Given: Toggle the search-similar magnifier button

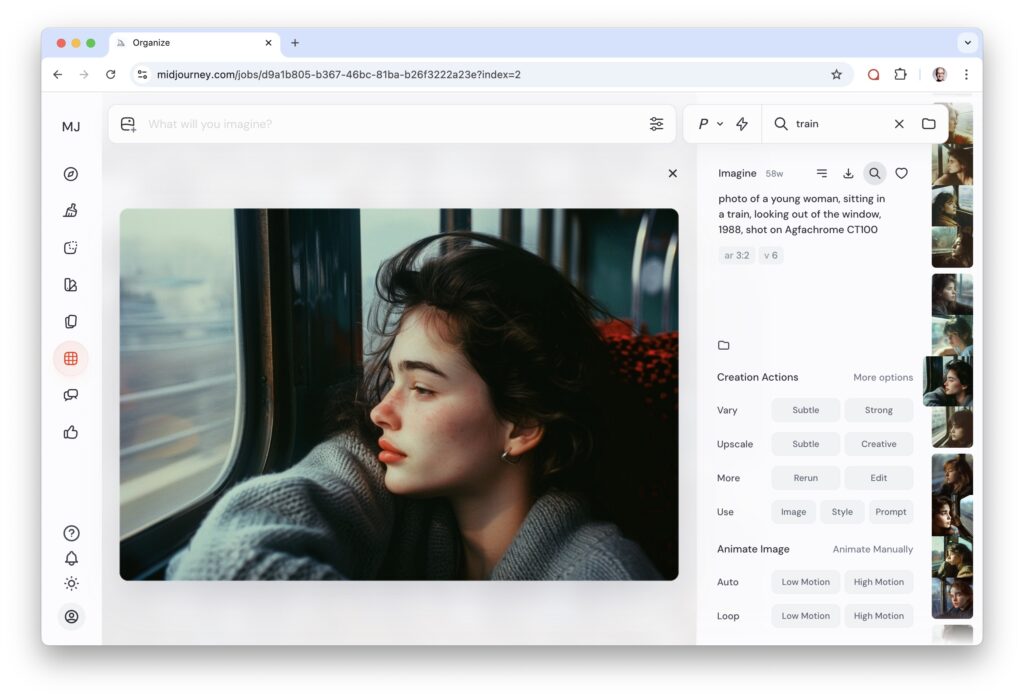Looking at the screenshot, I should (875, 174).
